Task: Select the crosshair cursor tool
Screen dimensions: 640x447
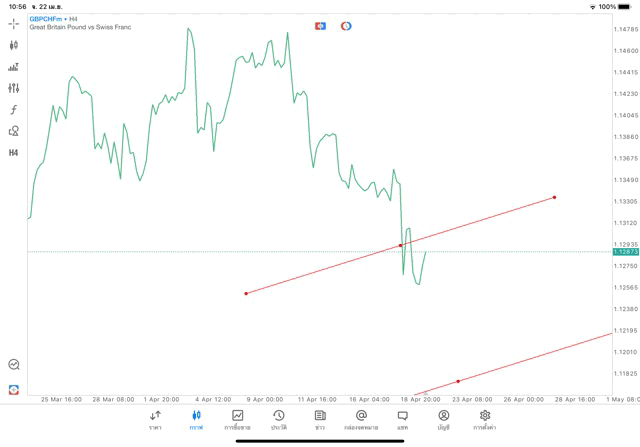Action: pos(14,23)
